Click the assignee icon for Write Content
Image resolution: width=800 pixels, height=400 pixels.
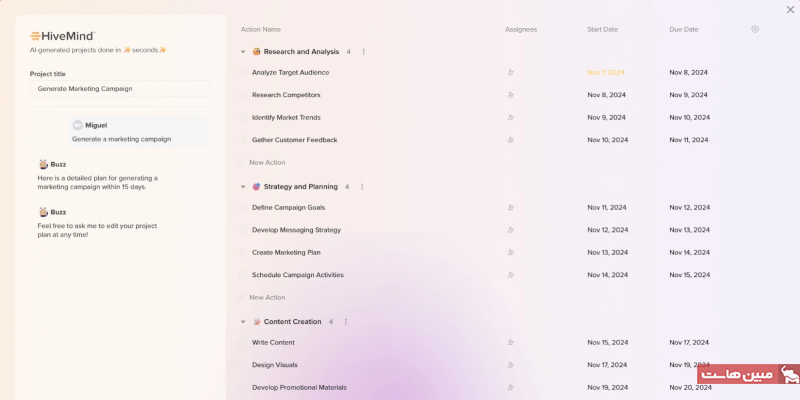click(x=510, y=343)
